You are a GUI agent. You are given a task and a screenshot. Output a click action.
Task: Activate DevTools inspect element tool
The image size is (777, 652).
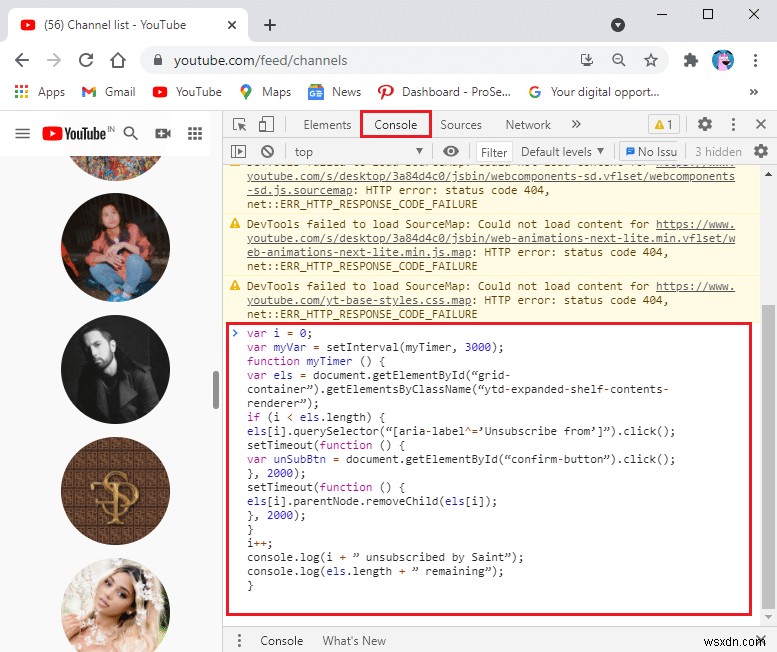pyautogui.click(x=240, y=124)
